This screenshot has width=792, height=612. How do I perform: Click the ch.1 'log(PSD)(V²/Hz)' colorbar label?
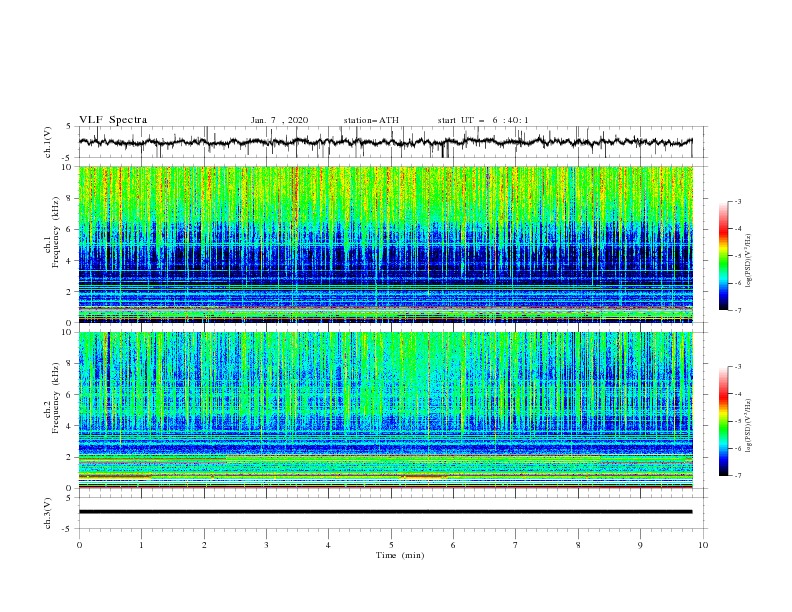pos(749,261)
